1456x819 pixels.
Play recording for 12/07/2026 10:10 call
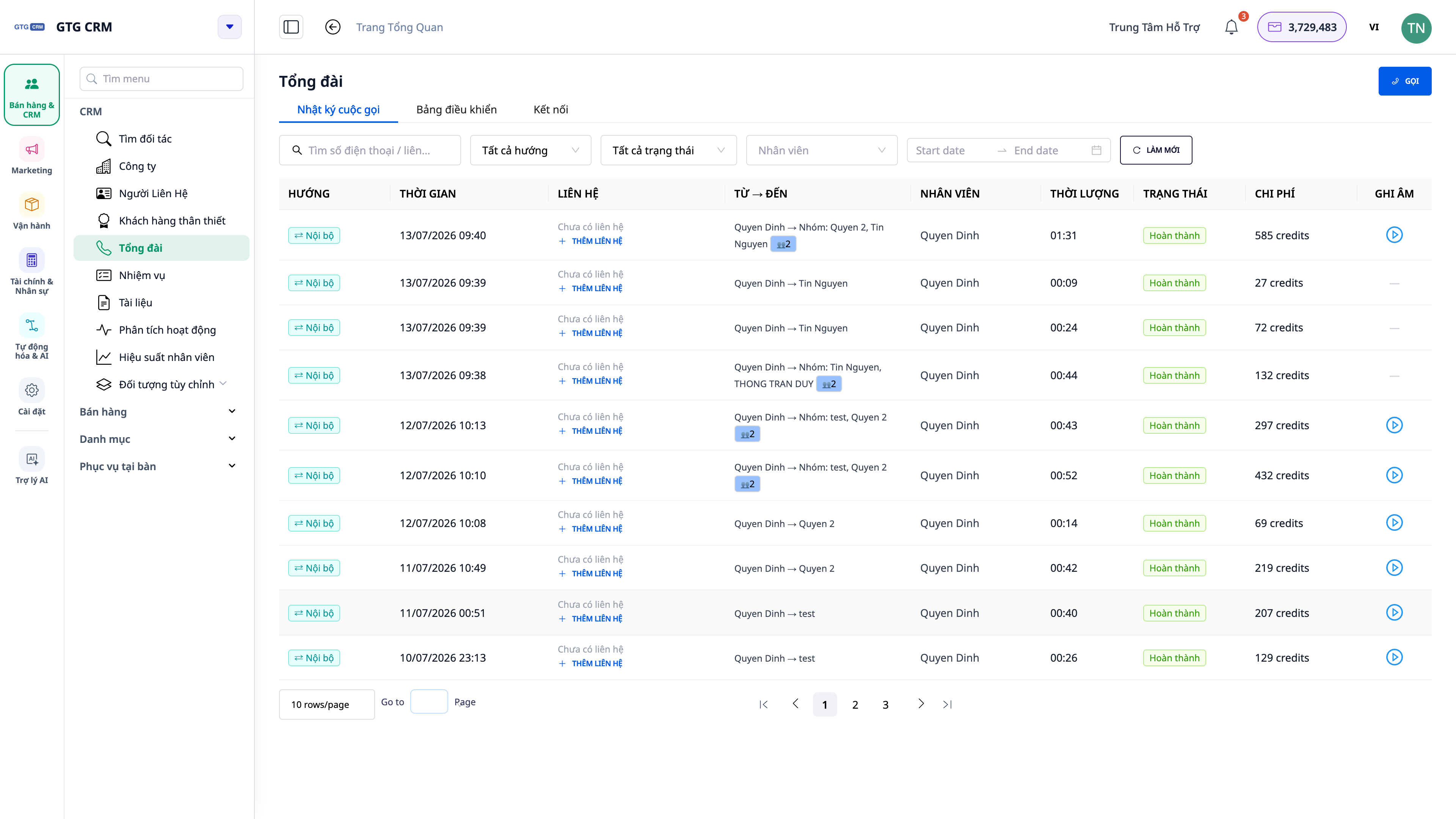pyautogui.click(x=1395, y=475)
